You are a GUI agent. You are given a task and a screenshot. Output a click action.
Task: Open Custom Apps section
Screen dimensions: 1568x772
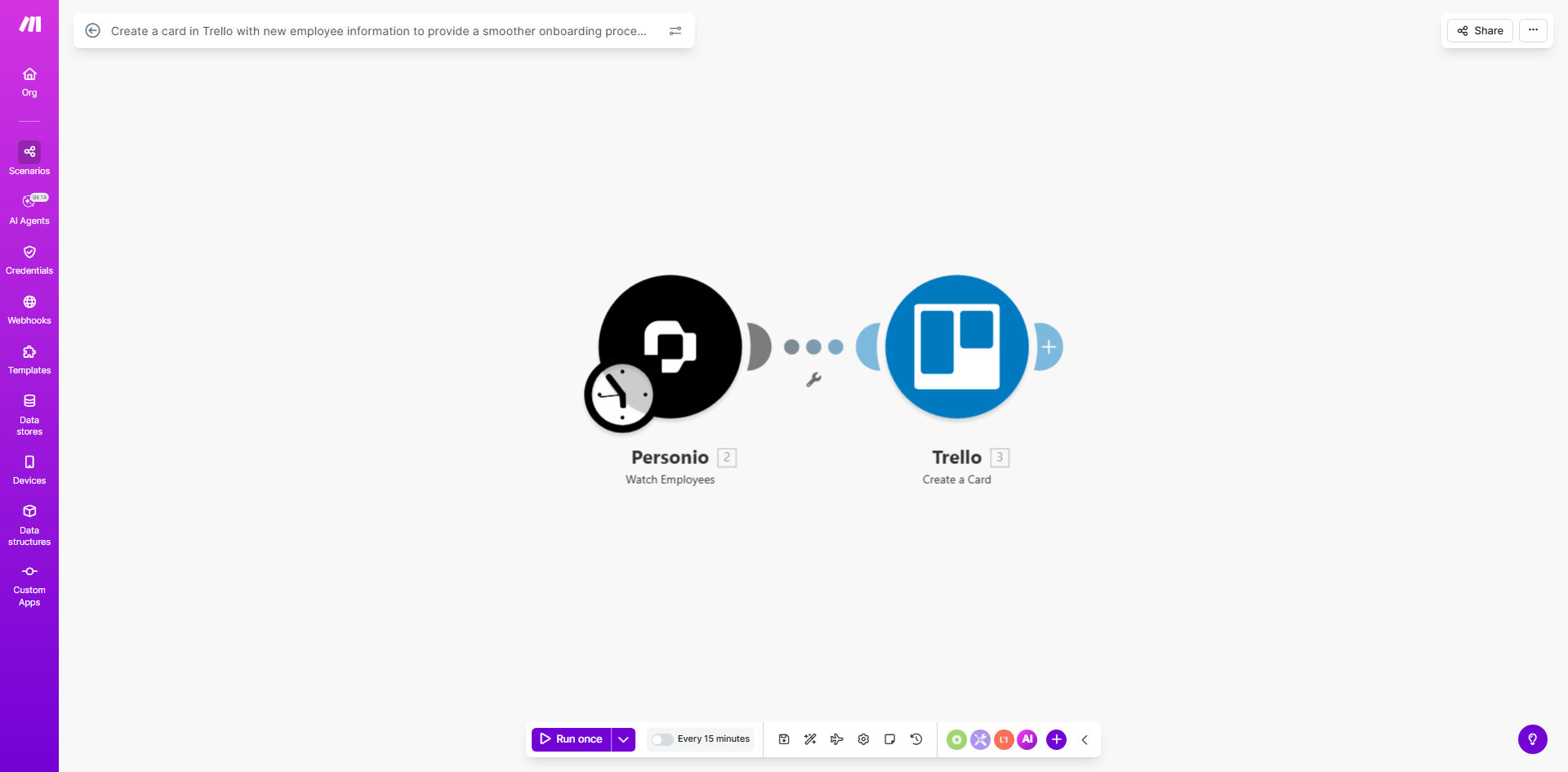[29, 585]
